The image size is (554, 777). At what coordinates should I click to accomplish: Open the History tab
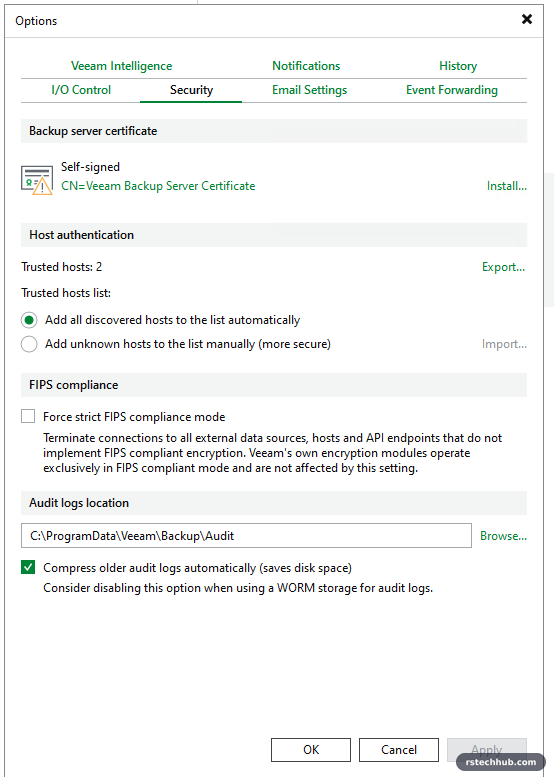(x=458, y=66)
